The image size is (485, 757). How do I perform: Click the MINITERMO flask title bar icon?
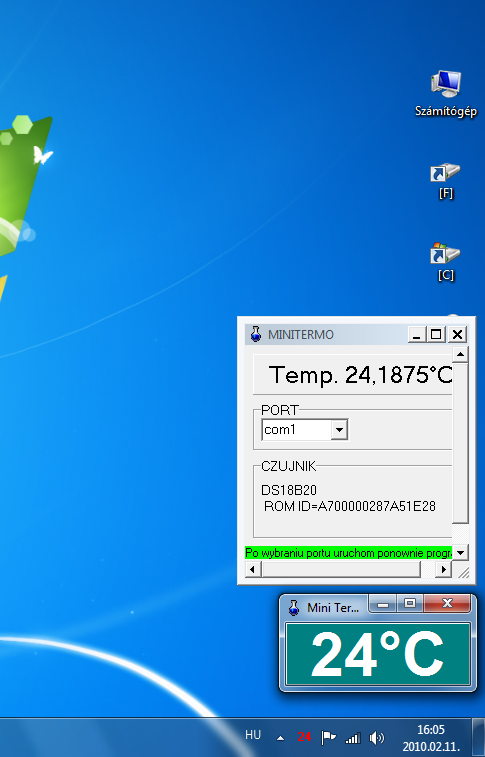click(256, 334)
